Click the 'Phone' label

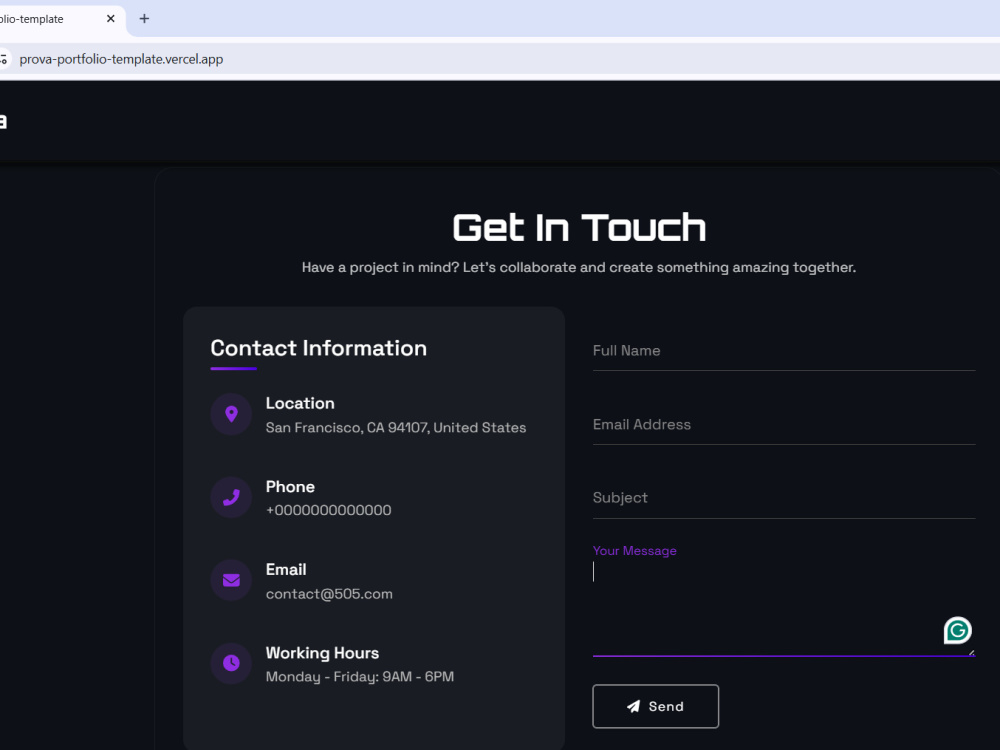(290, 487)
